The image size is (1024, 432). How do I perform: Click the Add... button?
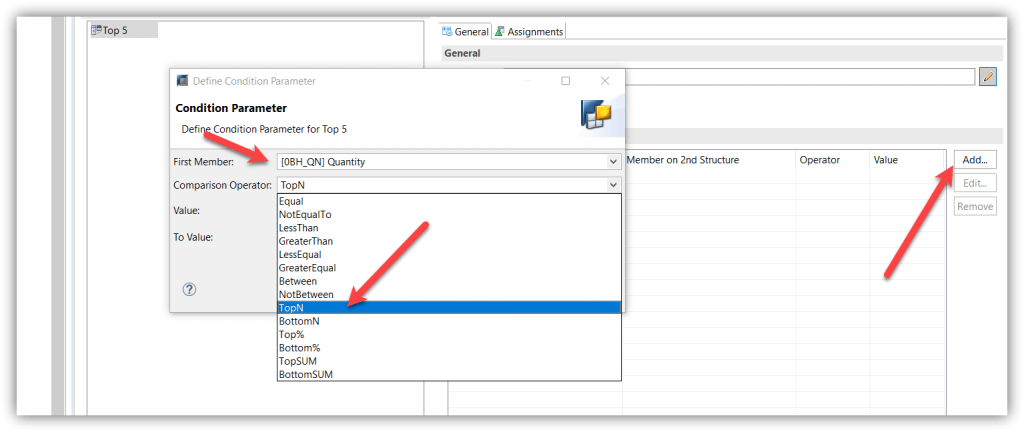click(x=975, y=159)
